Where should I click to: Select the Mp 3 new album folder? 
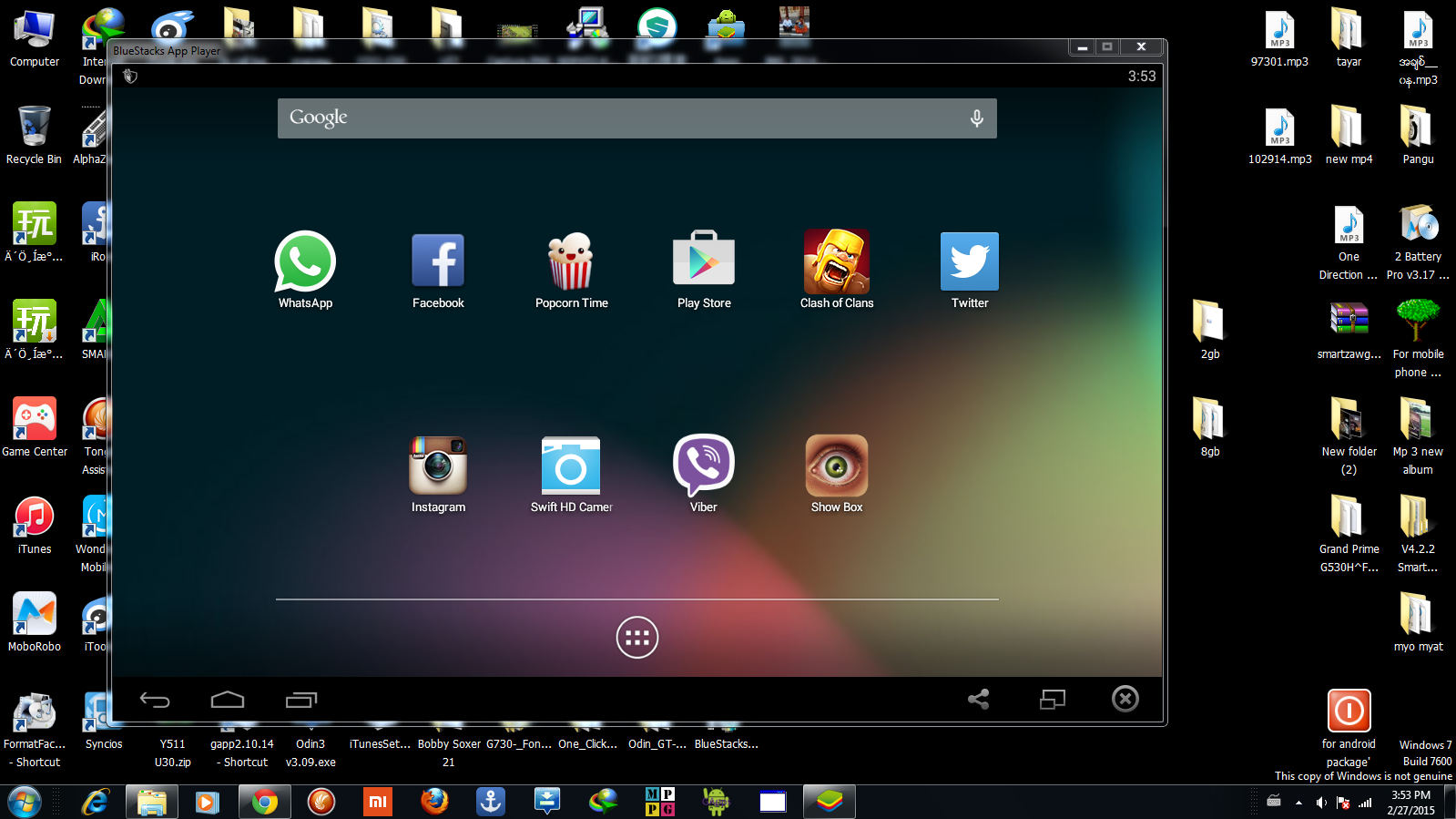point(1418,436)
